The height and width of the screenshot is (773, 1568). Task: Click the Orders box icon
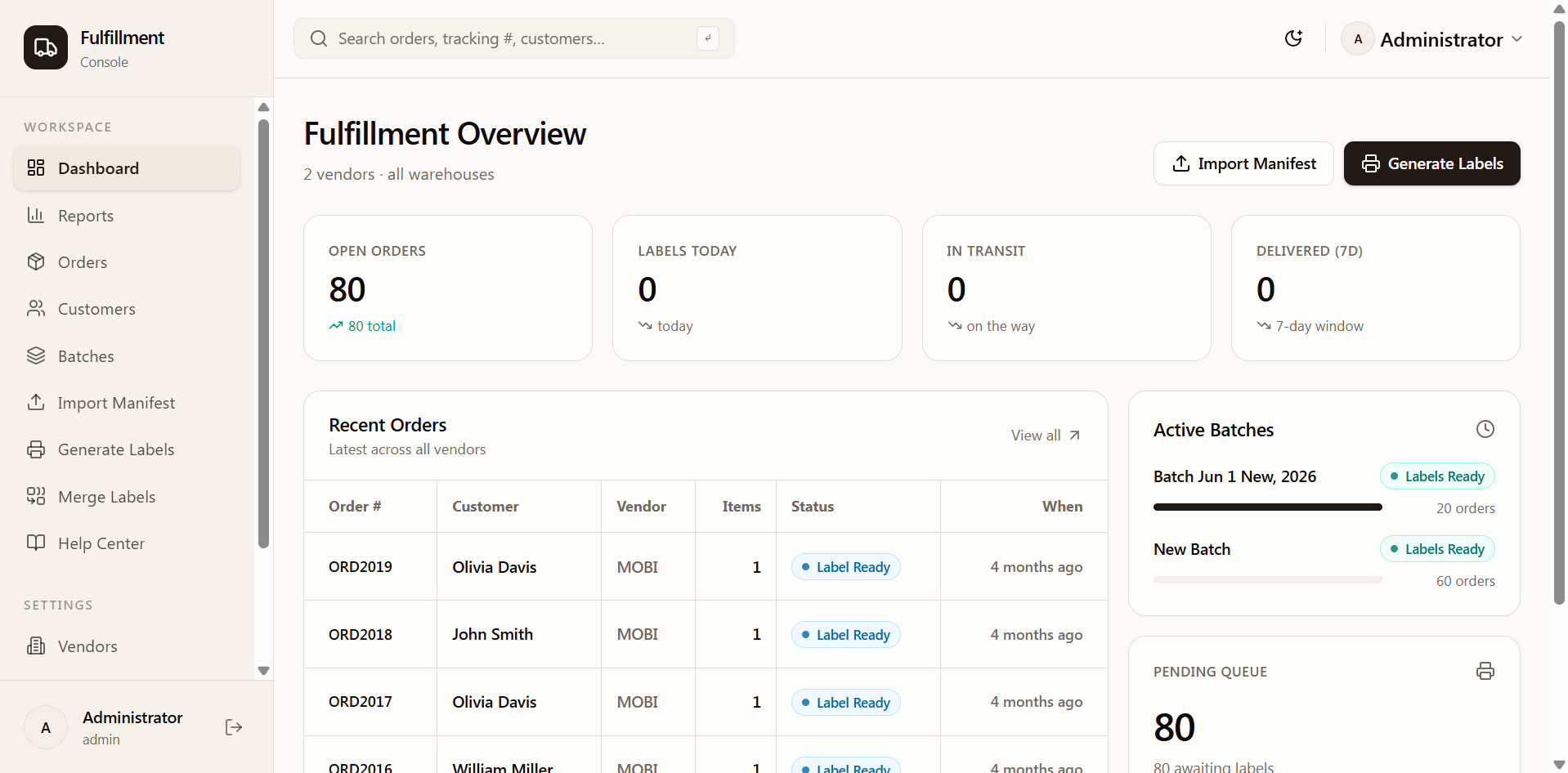pyautogui.click(x=36, y=261)
